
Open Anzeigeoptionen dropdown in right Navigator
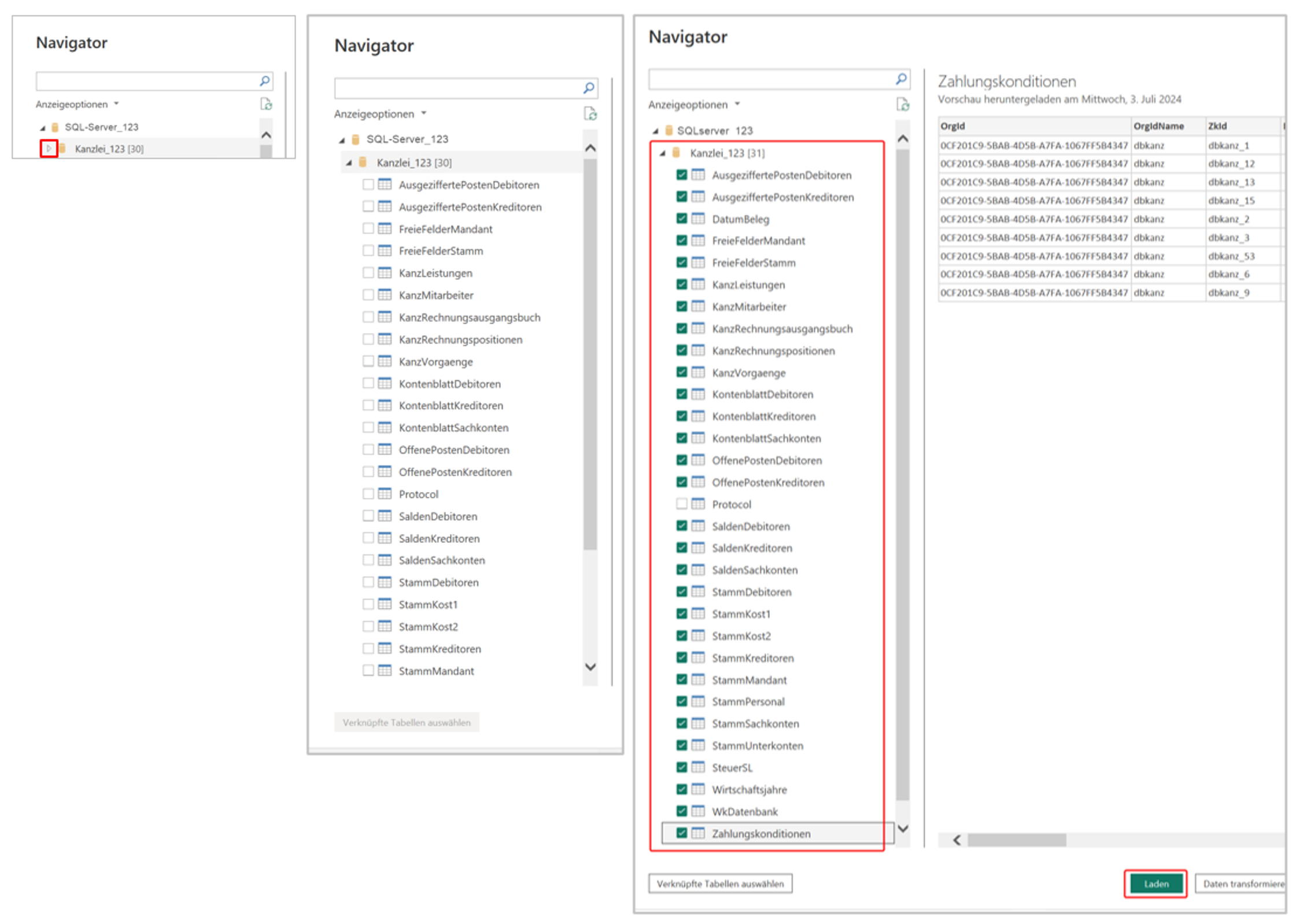[694, 105]
